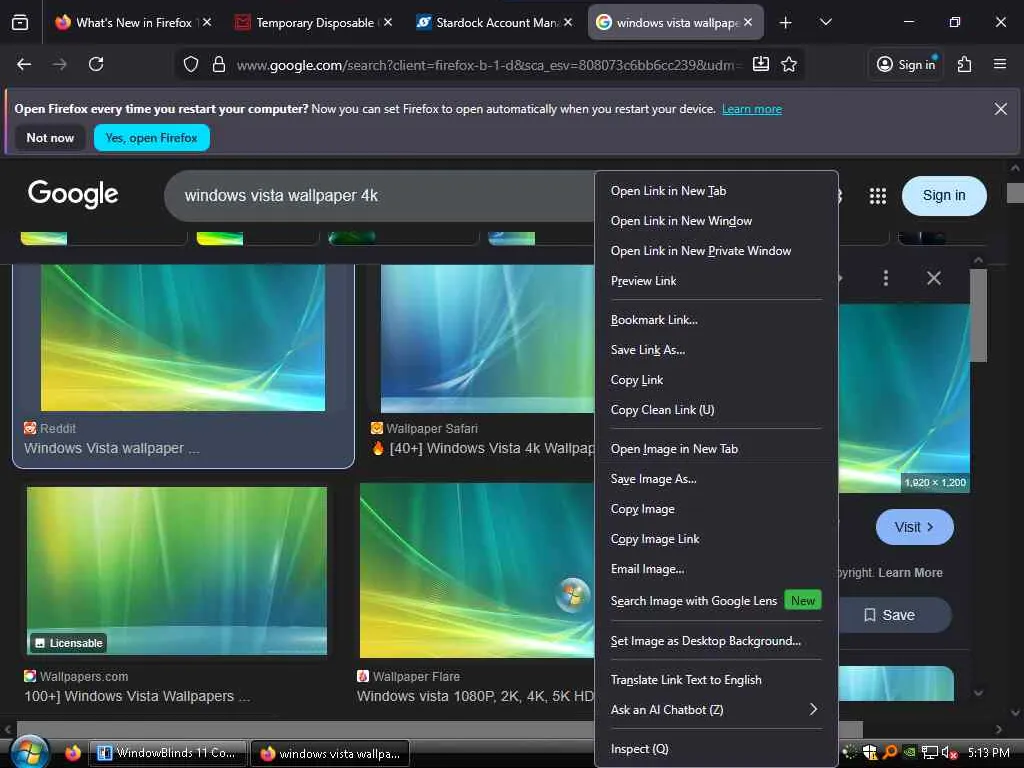The width and height of the screenshot is (1024, 768).
Task: Click the Google search input field
Action: click(379, 196)
